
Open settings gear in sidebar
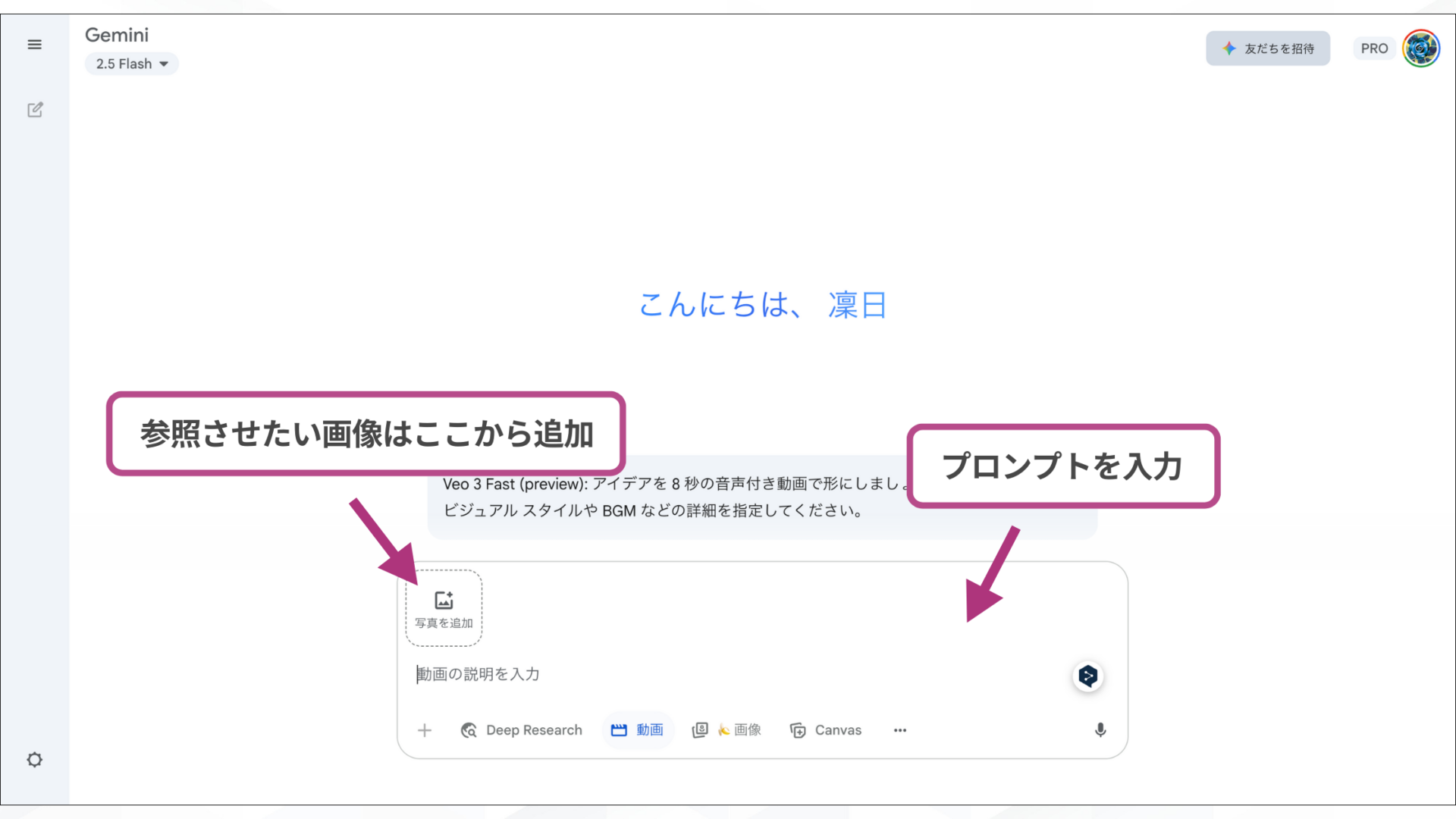(x=35, y=760)
